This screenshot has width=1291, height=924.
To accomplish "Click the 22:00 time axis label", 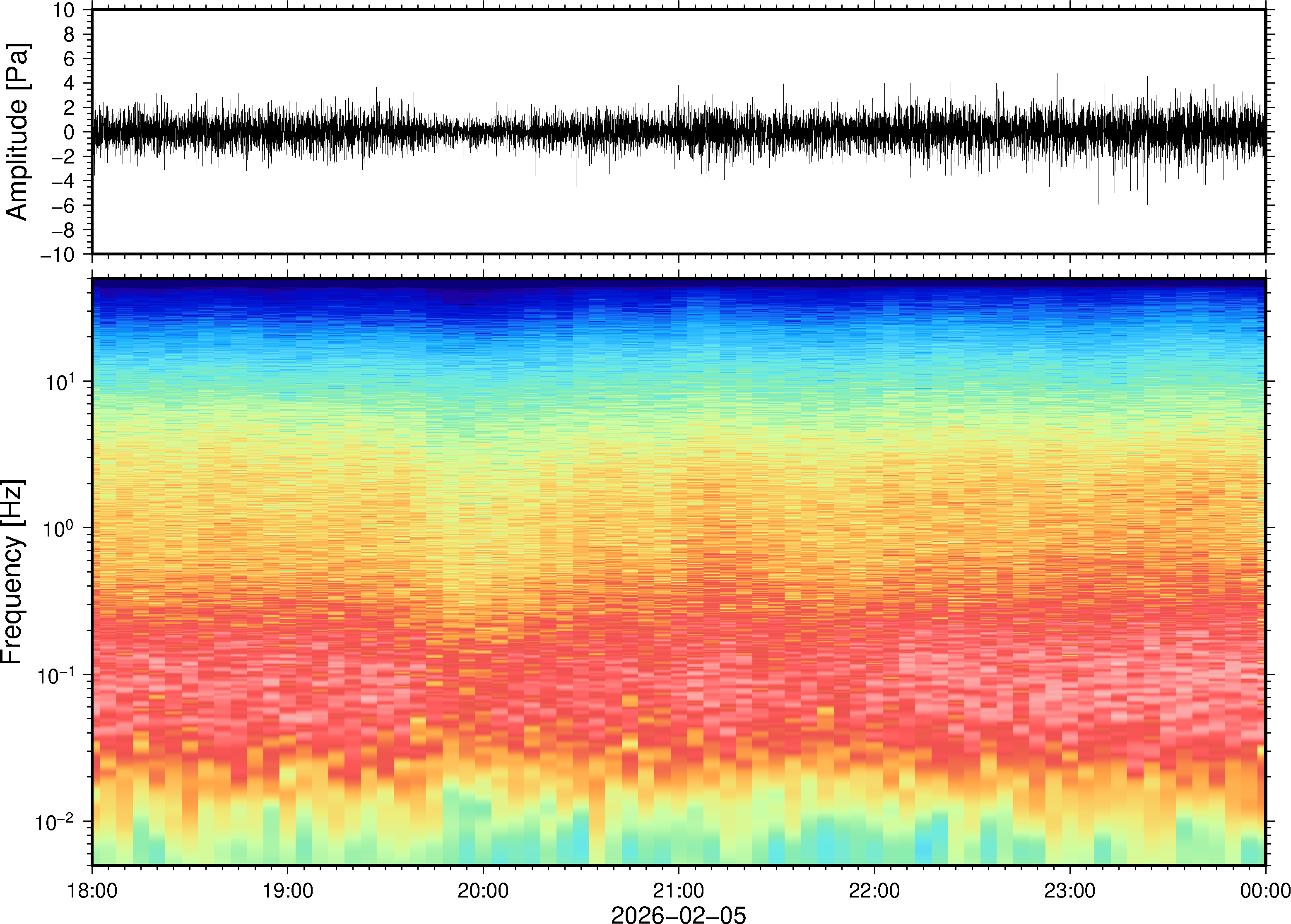I will tap(874, 890).
